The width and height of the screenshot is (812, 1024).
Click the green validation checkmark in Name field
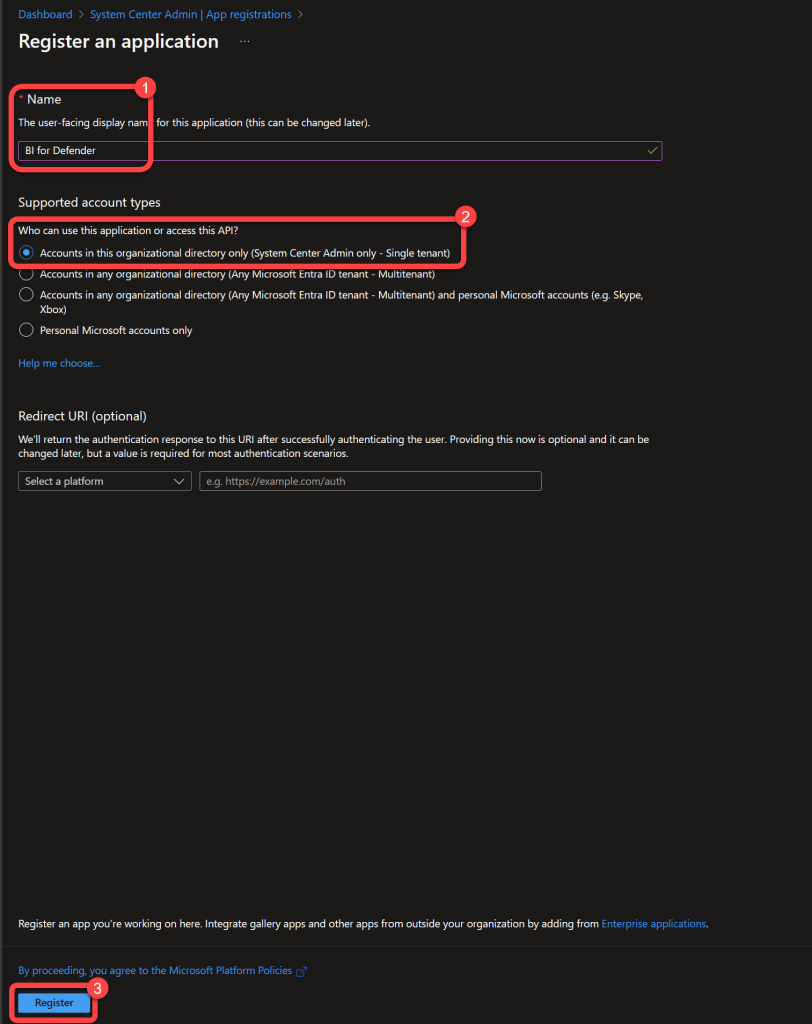coord(652,150)
